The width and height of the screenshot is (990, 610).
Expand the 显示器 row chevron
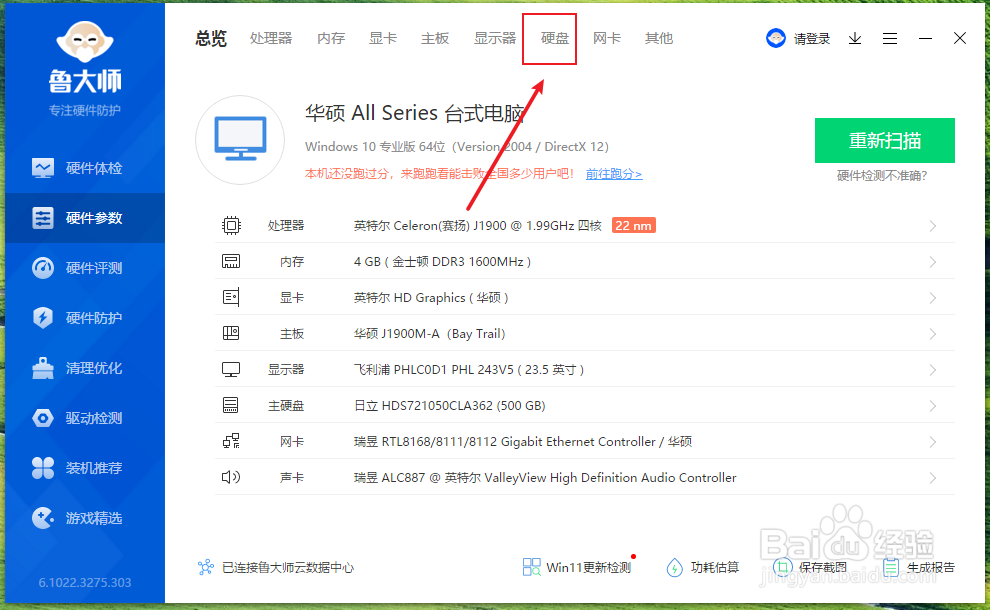tap(933, 370)
